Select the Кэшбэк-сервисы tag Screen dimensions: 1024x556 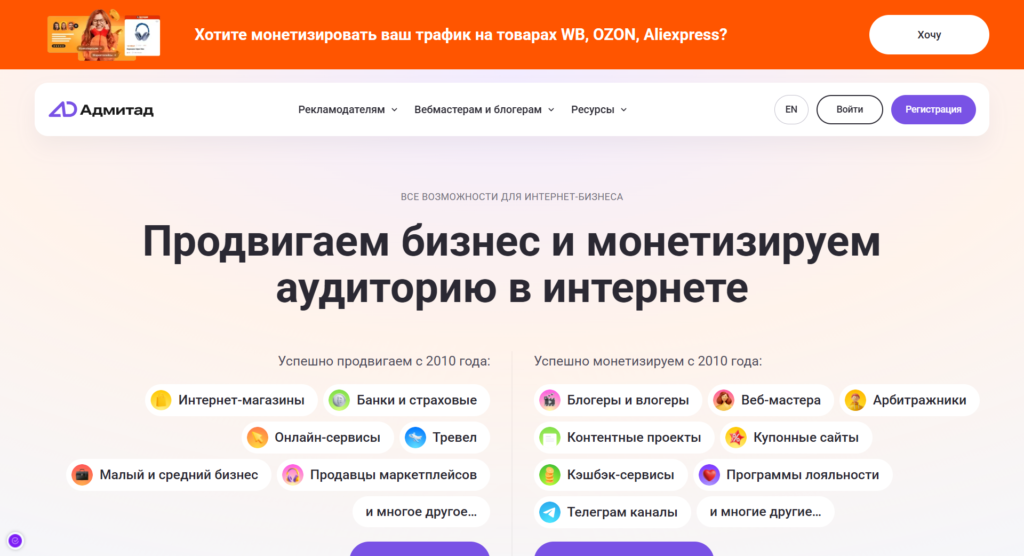611,474
